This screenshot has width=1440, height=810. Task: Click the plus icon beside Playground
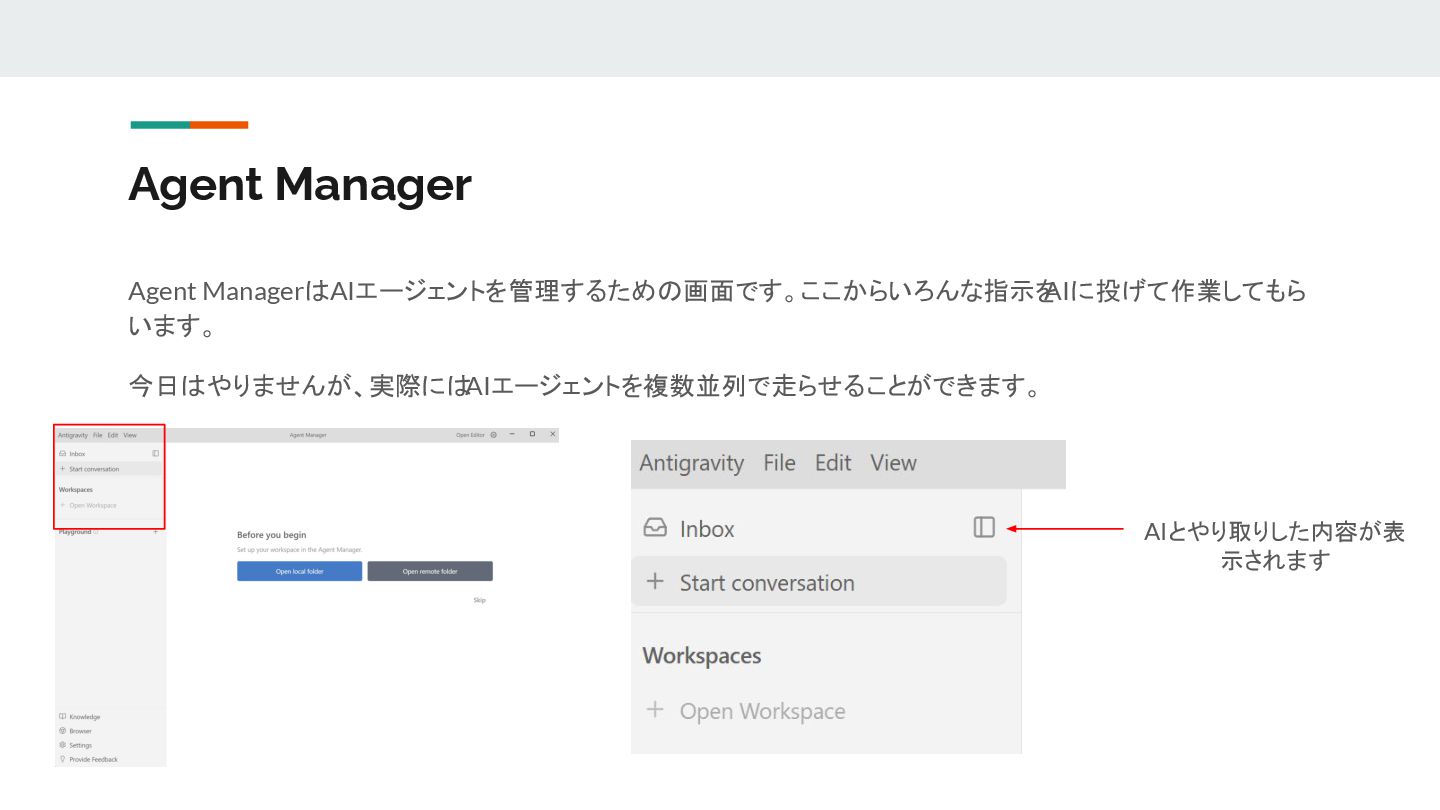point(155,532)
